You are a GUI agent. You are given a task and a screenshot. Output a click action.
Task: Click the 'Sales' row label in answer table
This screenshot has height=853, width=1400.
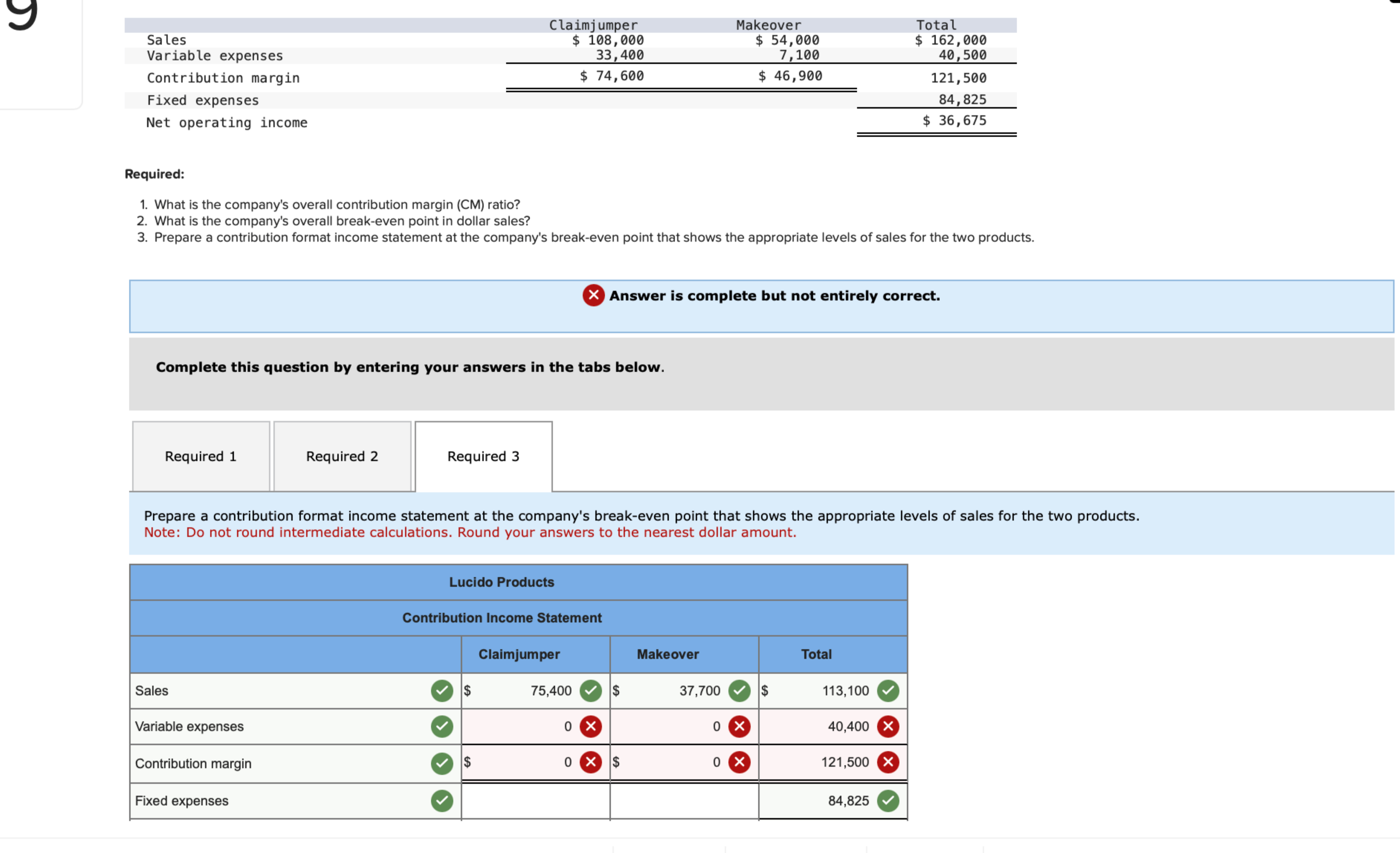coord(152,691)
